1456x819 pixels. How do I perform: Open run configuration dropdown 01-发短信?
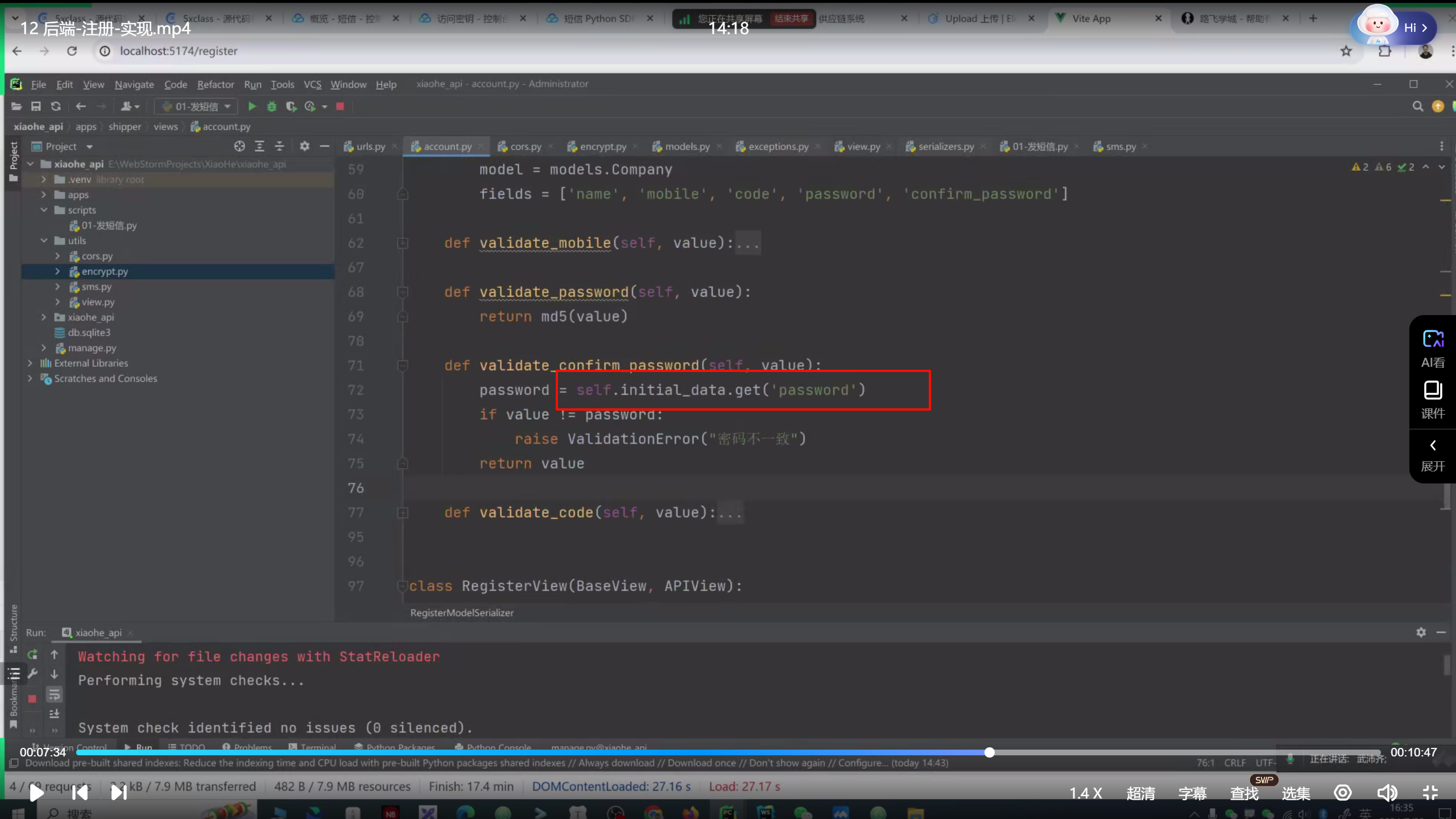click(196, 106)
